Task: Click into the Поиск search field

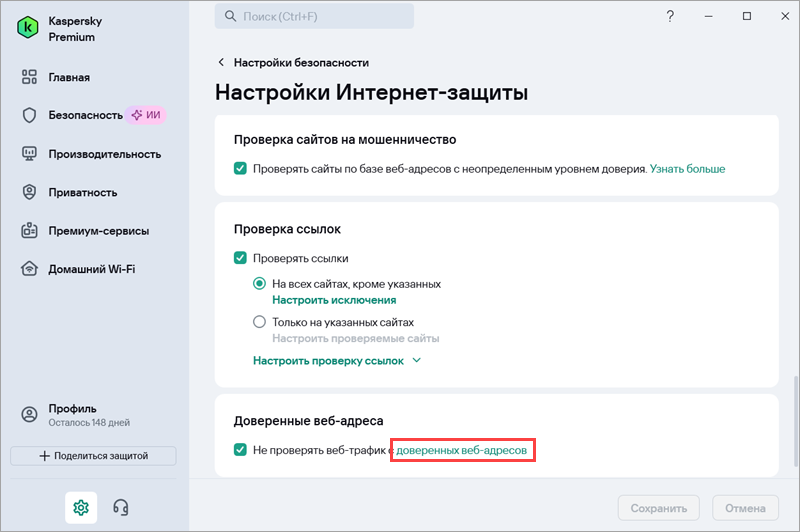Action: [x=314, y=16]
